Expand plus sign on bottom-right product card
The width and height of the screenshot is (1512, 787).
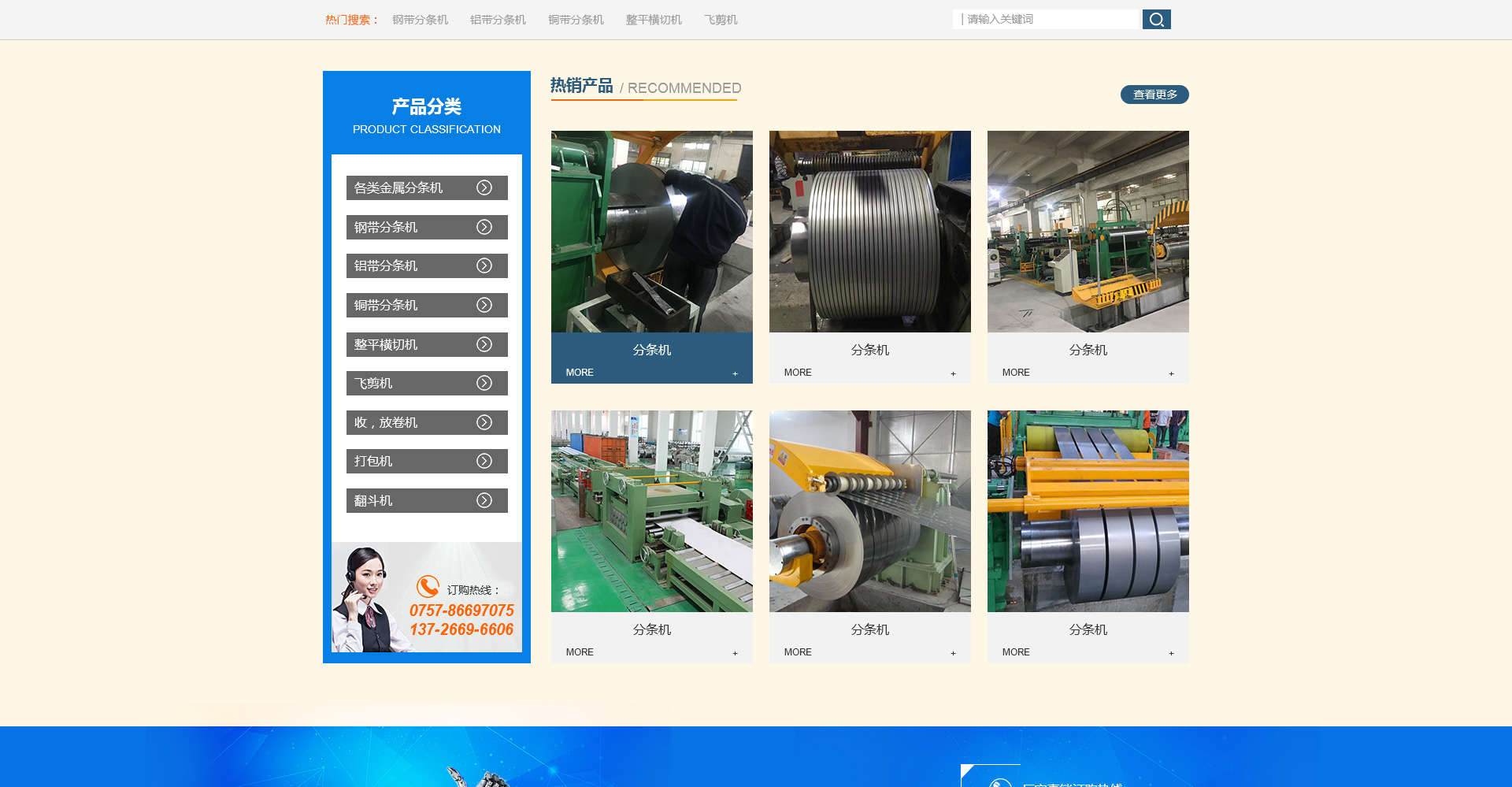pos(1171,653)
